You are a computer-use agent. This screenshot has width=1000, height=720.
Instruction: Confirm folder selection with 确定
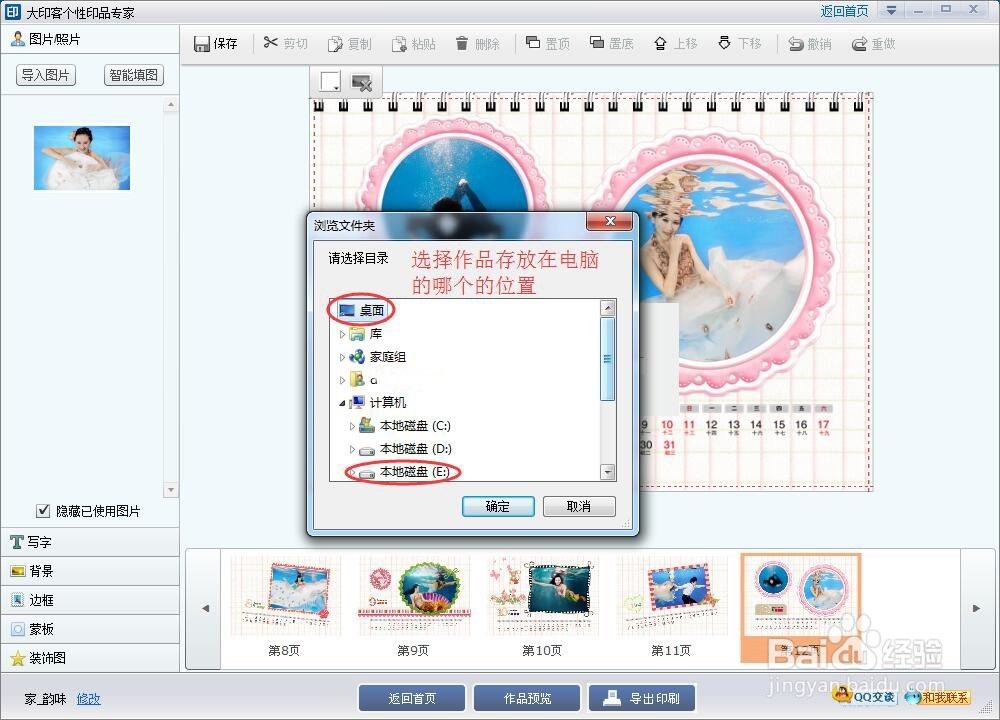[x=497, y=506]
